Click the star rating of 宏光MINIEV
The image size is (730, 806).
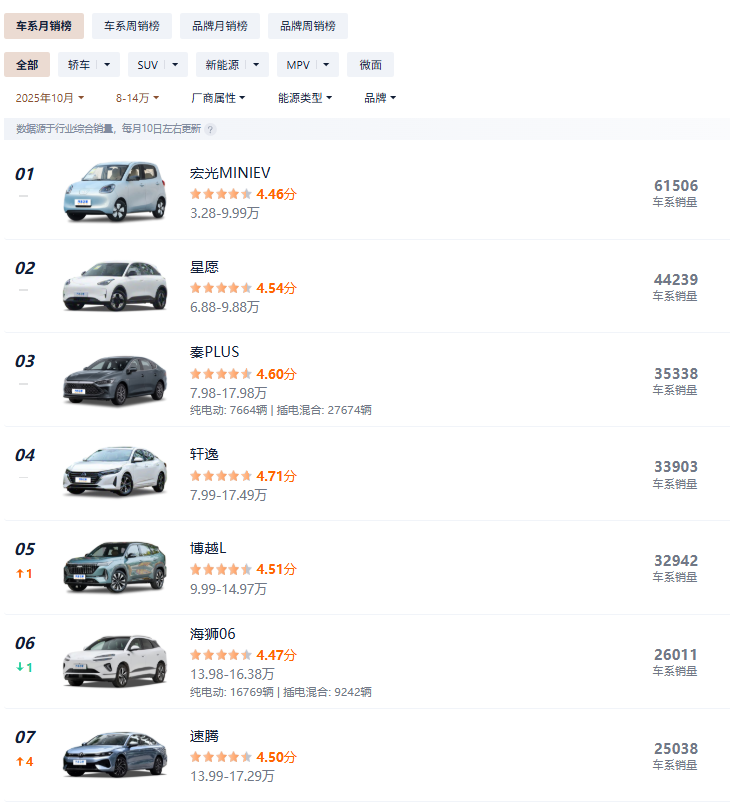point(221,194)
